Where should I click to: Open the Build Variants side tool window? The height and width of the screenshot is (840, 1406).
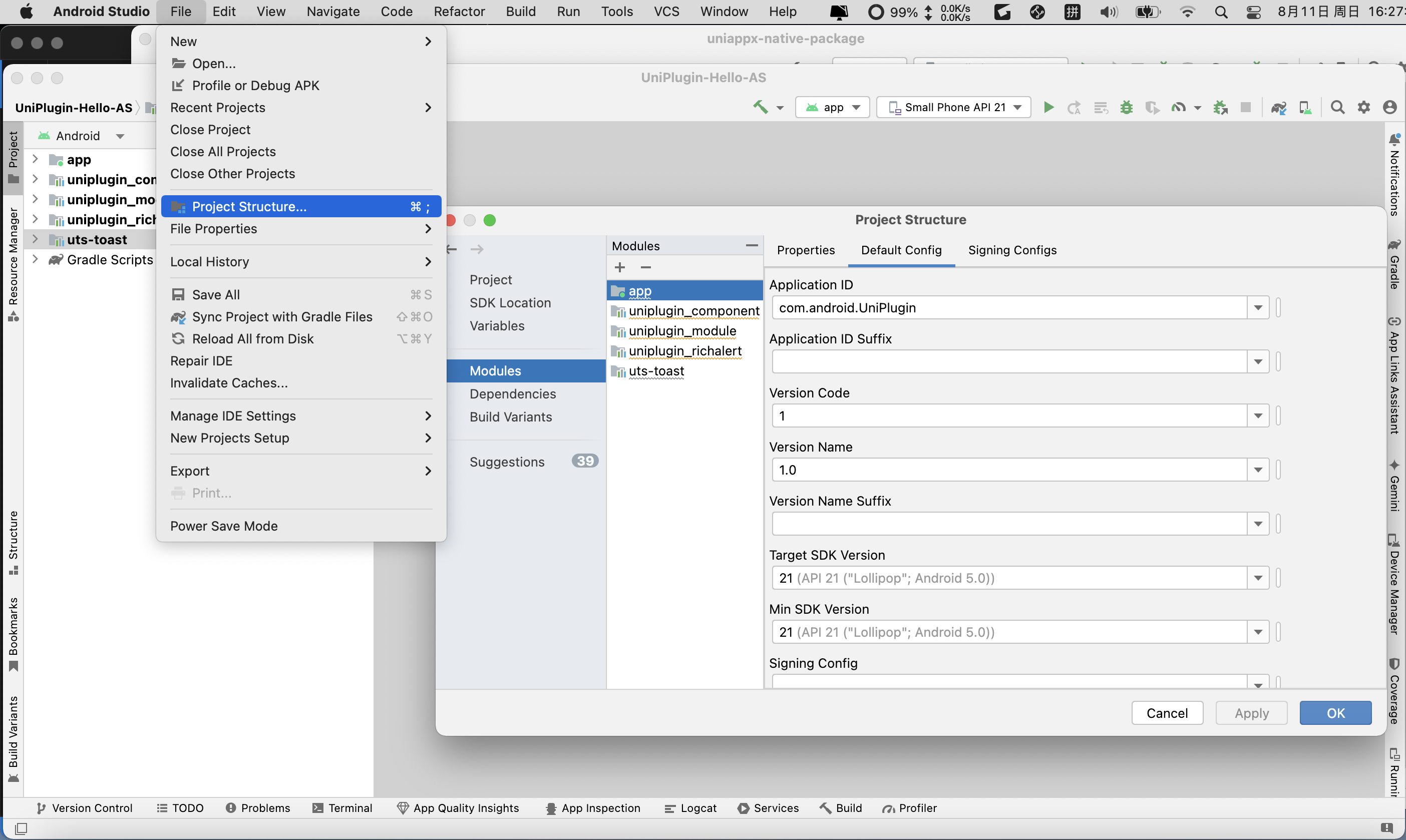click(14, 739)
